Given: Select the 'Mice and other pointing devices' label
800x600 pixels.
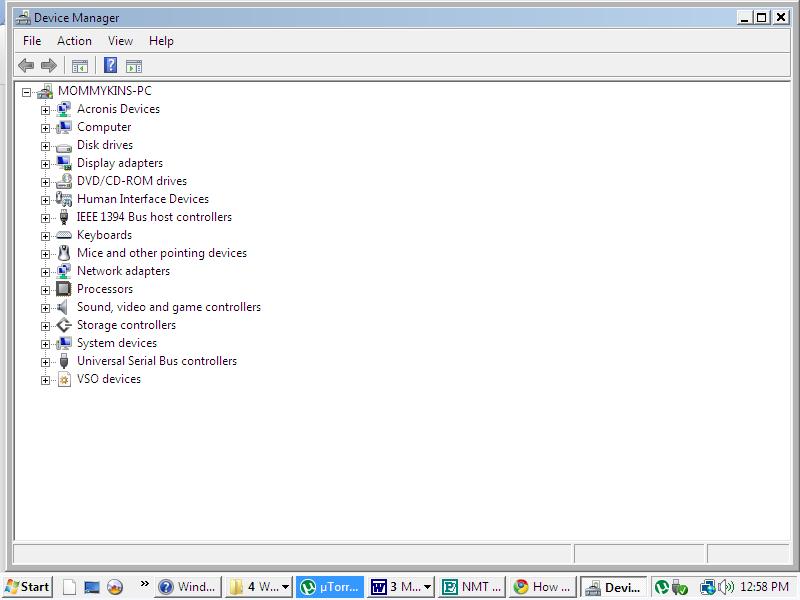Looking at the screenshot, I should [x=162, y=253].
